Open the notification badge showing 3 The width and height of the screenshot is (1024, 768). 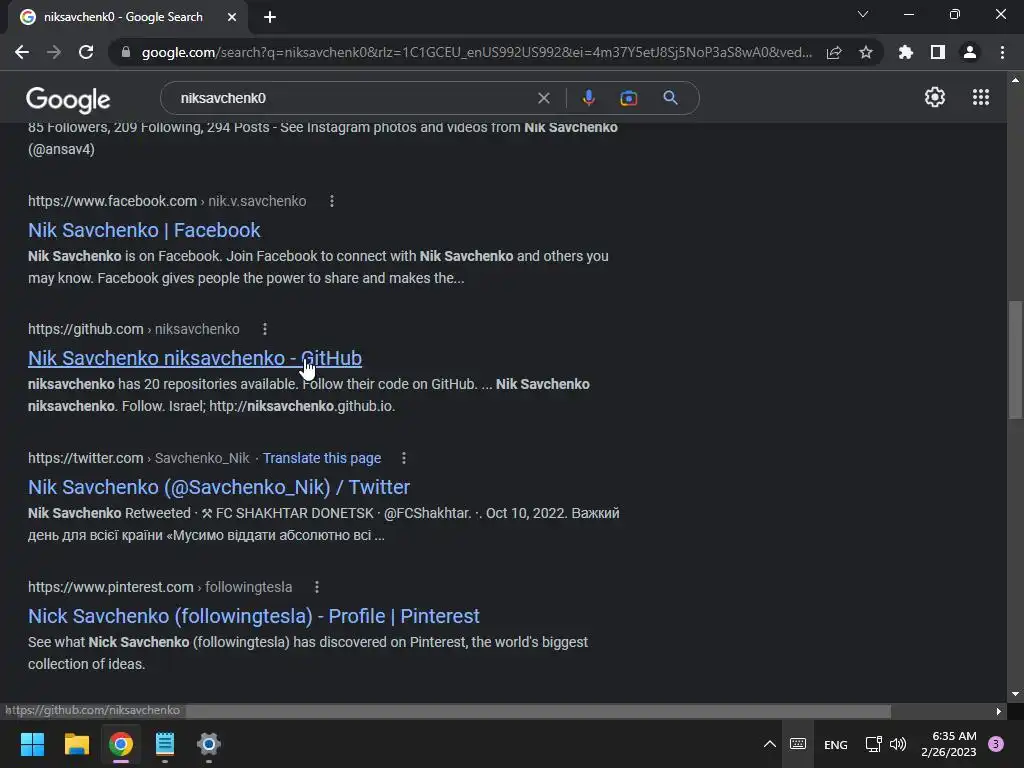coord(996,744)
